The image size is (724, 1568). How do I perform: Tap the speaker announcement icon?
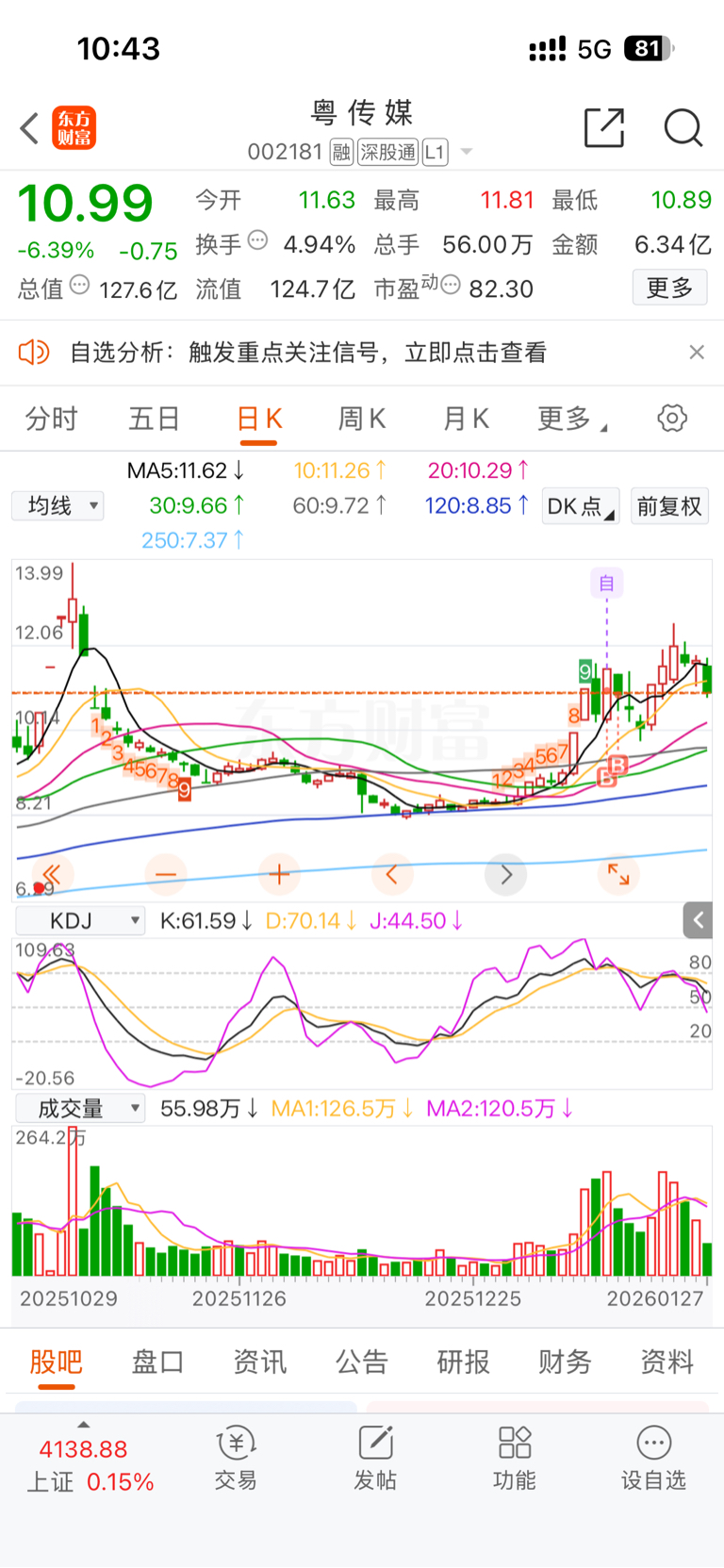[x=33, y=353]
